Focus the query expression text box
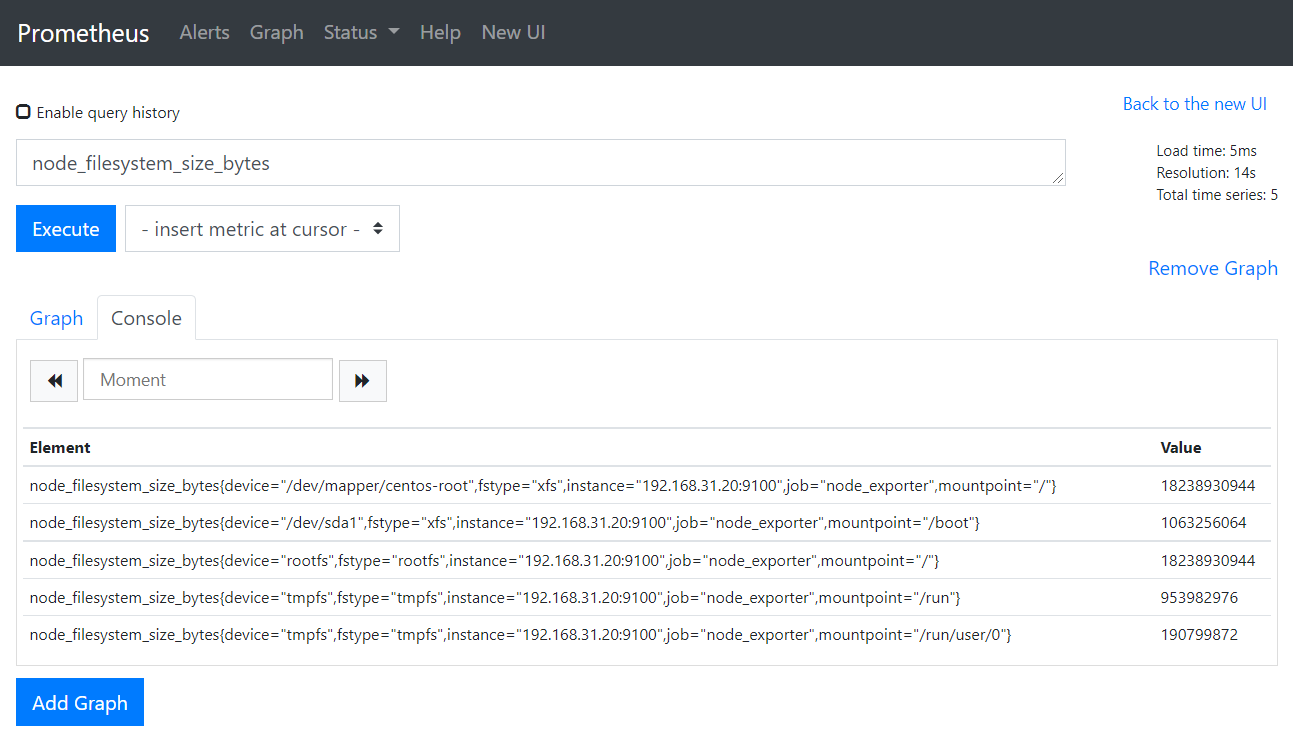Screen dimensions: 1293x751 [x=540, y=163]
